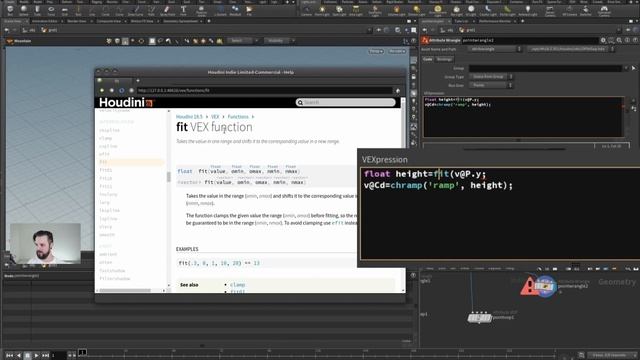This screenshot has width=640, height=360.
Task: Open fit01 in help sidebar
Action: (x=106, y=170)
